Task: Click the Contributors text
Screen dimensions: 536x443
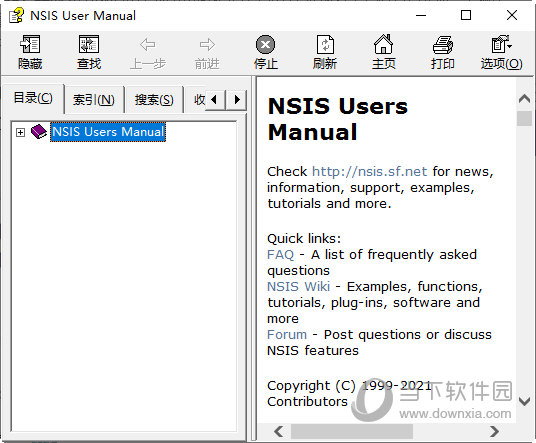Action: click(307, 402)
